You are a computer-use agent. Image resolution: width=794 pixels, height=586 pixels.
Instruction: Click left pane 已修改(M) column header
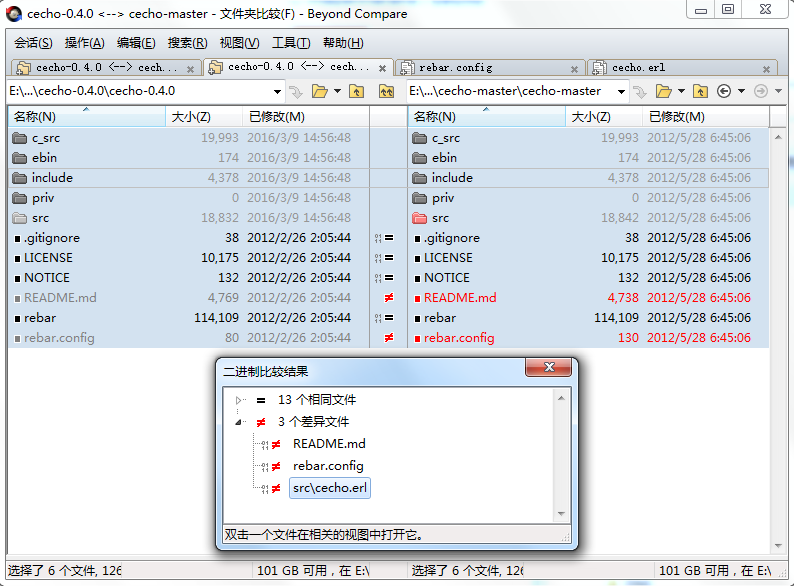click(x=305, y=117)
